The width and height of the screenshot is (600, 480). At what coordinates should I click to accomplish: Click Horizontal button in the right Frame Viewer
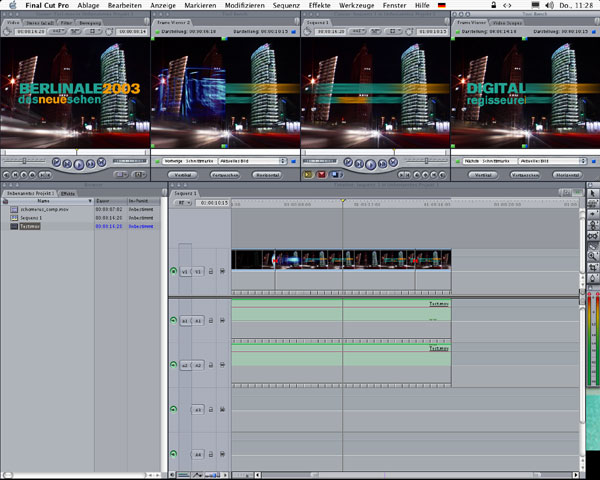point(567,175)
